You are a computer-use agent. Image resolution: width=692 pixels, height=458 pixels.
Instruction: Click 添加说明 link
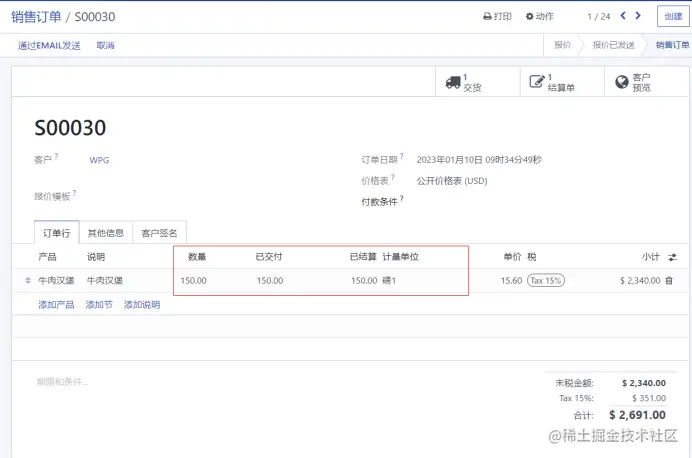click(x=142, y=305)
